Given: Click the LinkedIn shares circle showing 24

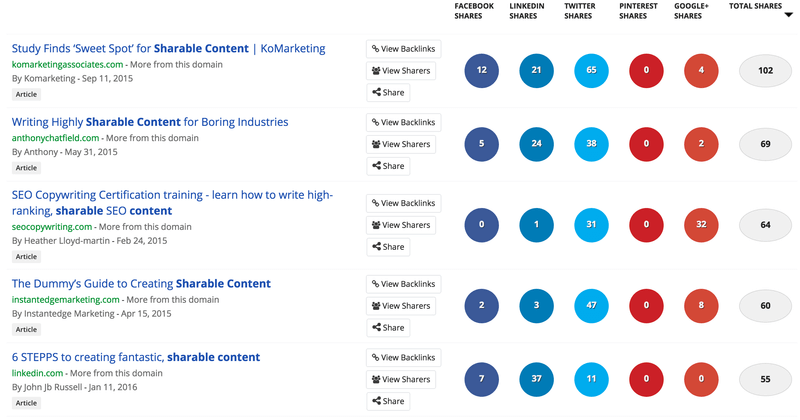Looking at the screenshot, I should [x=536, y=144].
